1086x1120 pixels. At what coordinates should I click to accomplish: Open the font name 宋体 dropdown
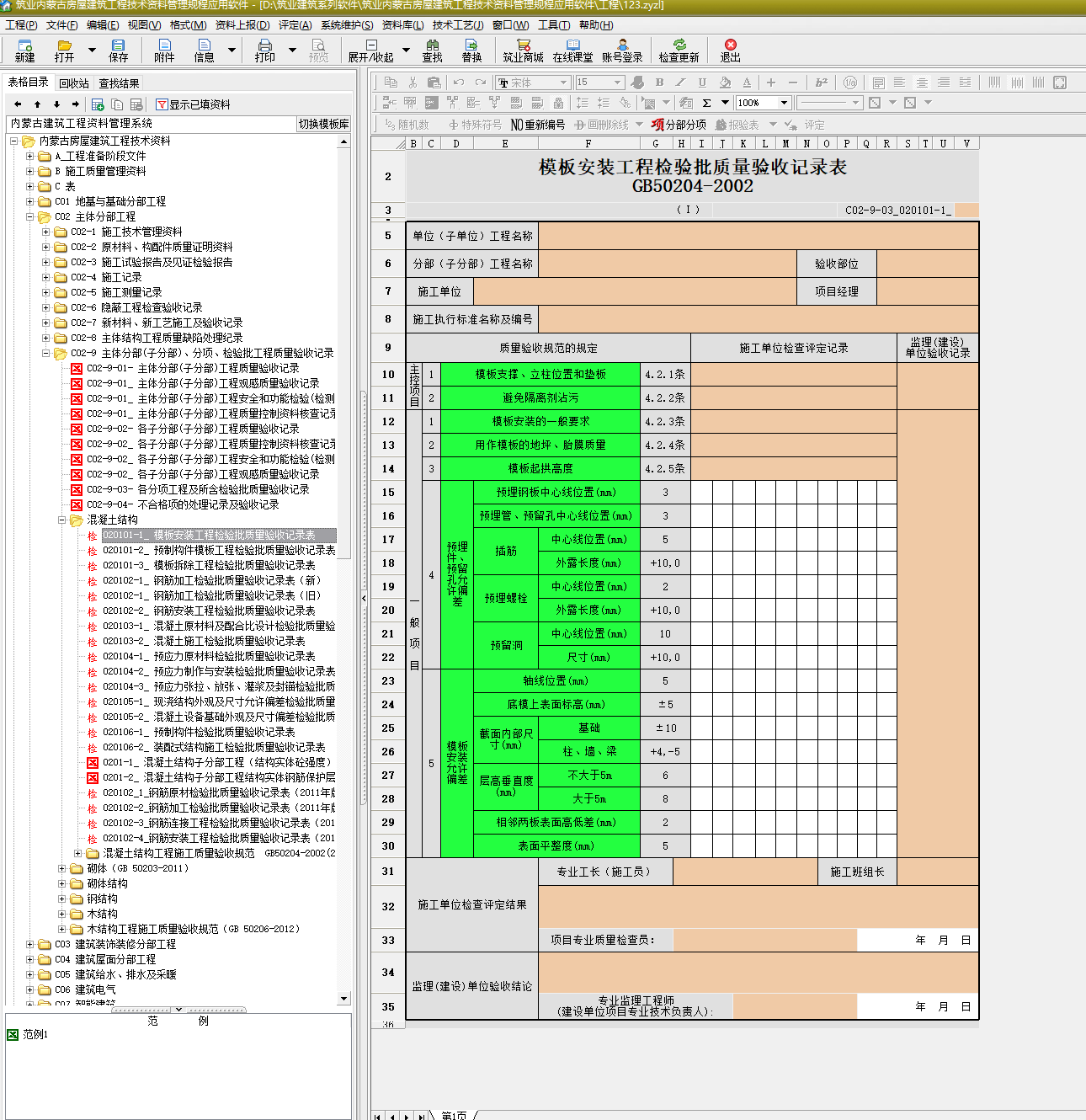563,83
